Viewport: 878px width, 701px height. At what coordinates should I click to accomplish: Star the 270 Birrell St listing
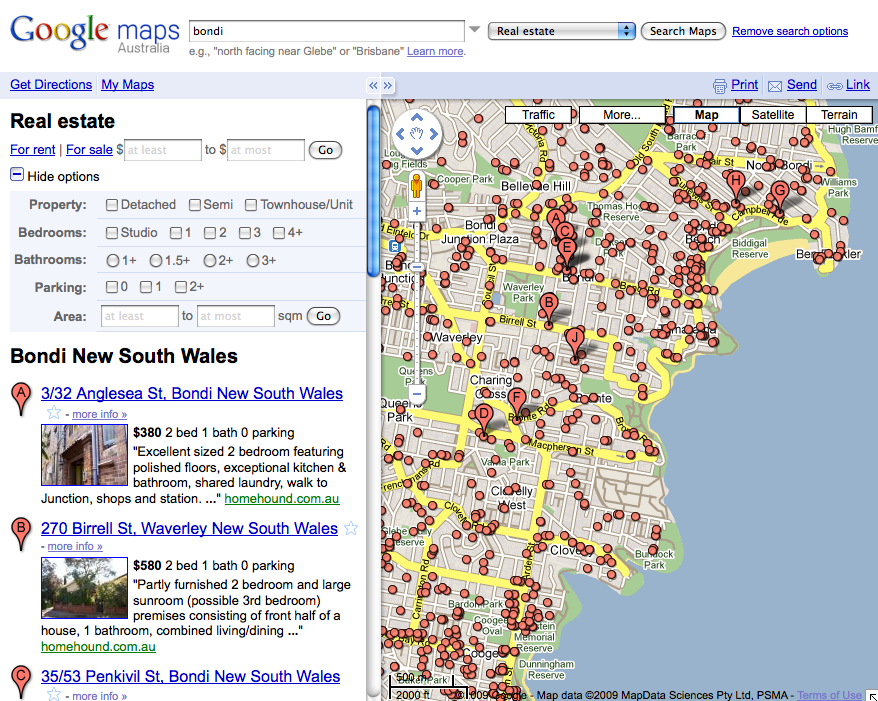tap(351, 528)
